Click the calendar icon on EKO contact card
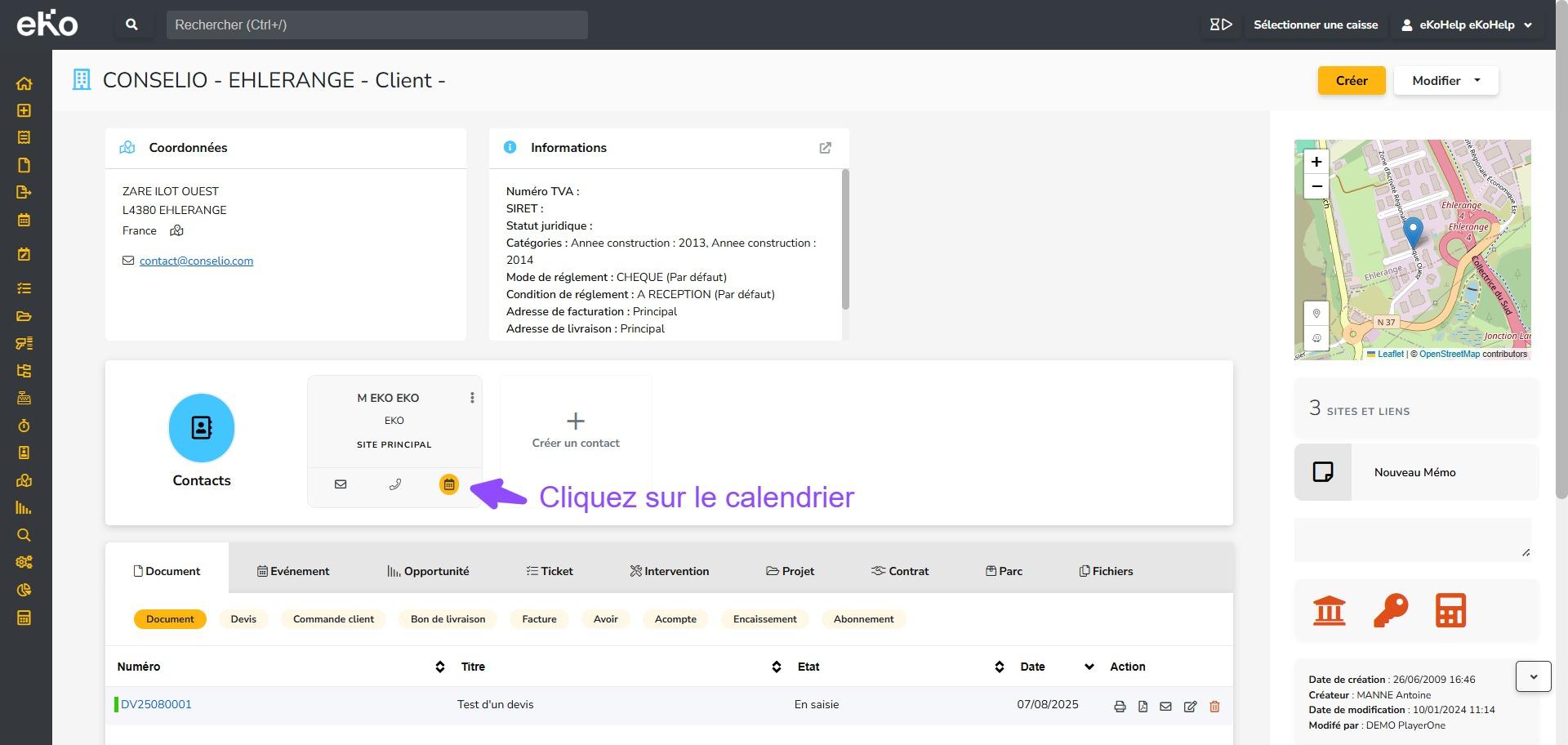This screenshot has height=745, width=1568. point(448,484)
